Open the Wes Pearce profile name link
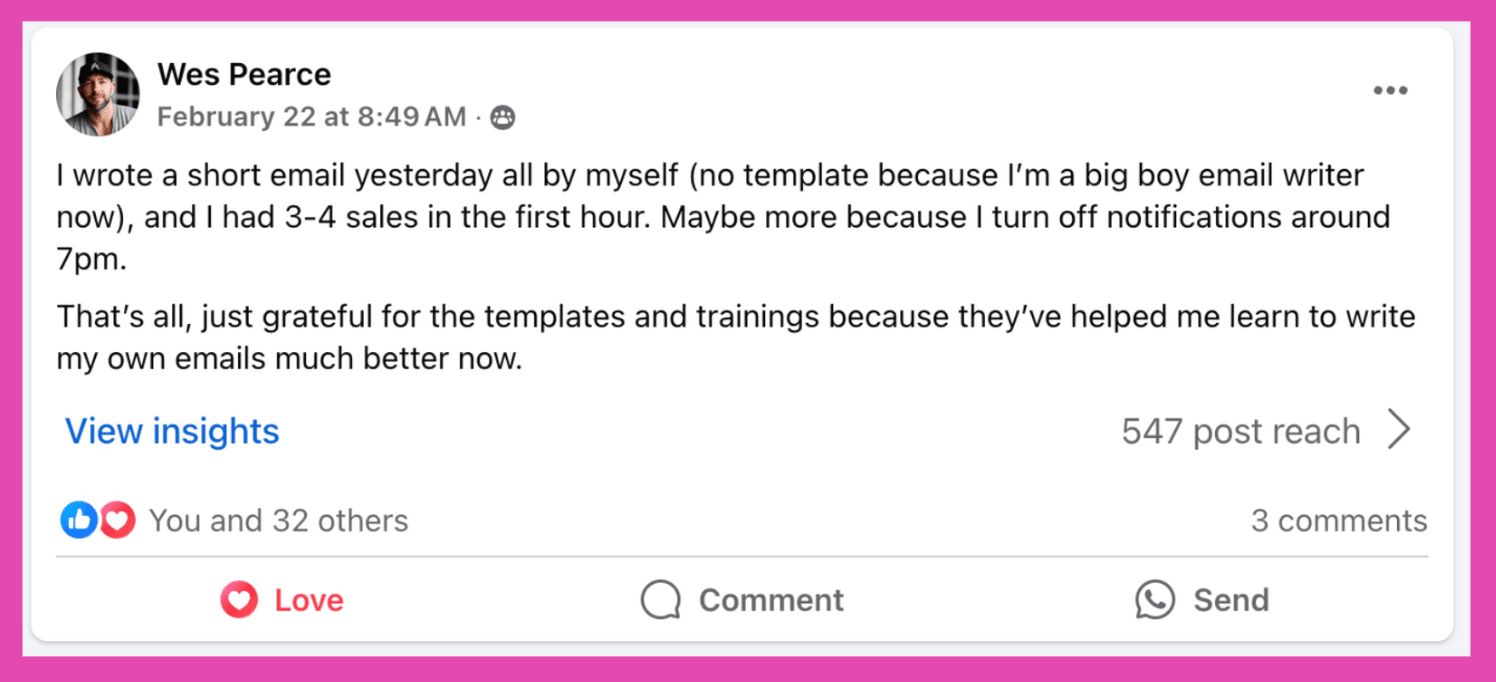Viewport: 1496px width, 682px height. tap(244, 74)
